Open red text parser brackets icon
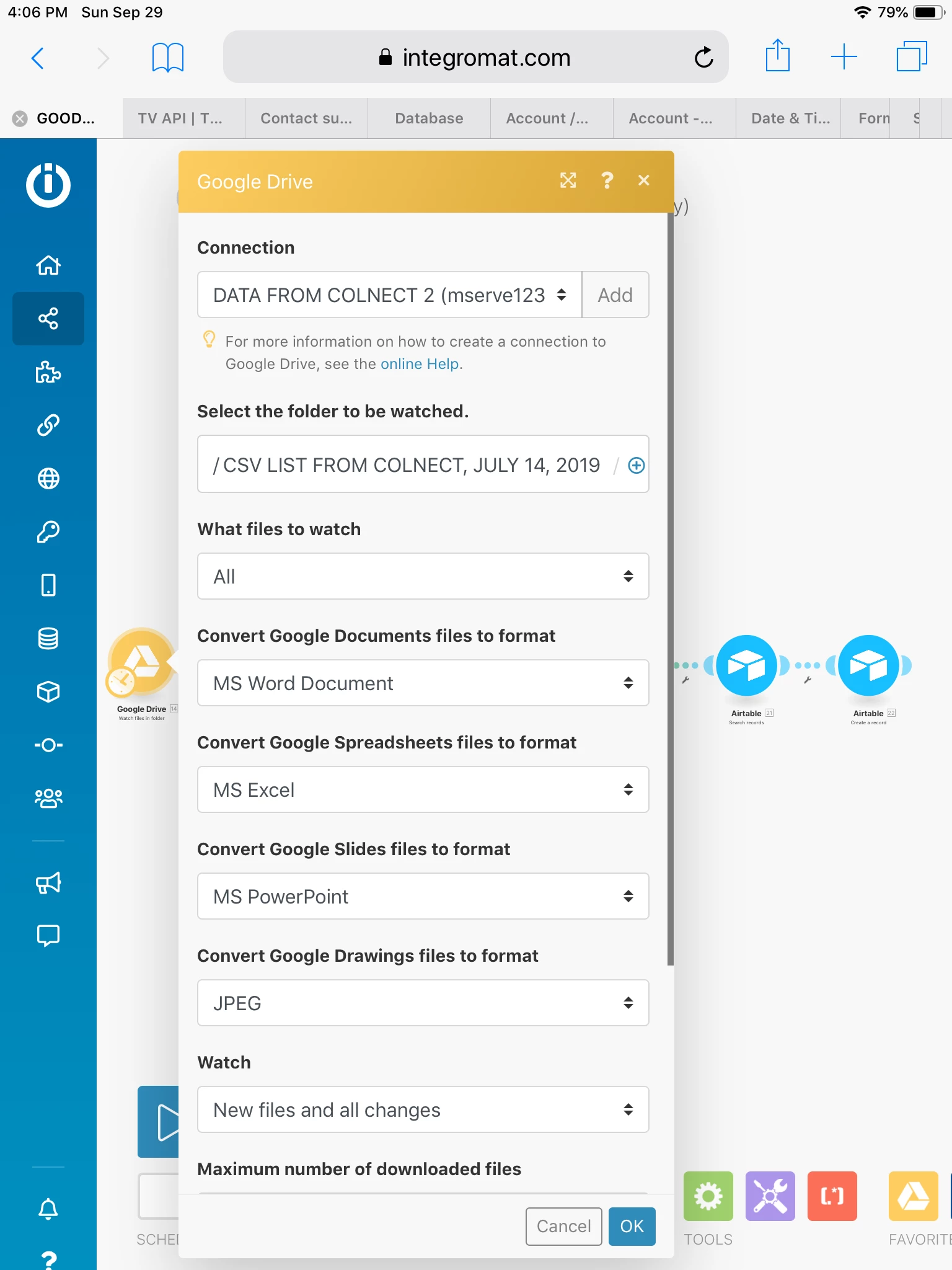Screen dimensions: 952x1270 (832, 1196)
